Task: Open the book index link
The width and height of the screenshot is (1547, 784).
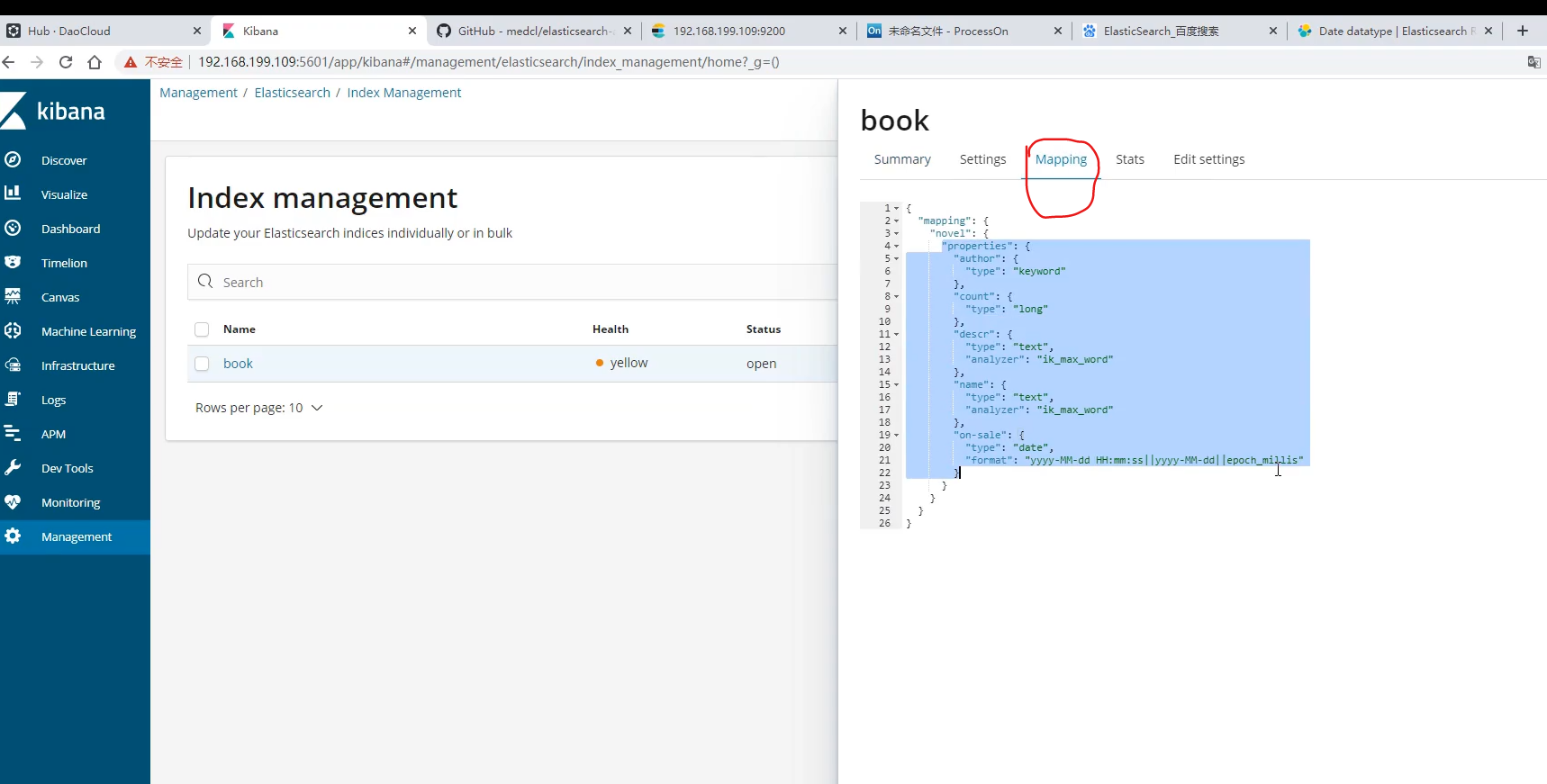Action: [x=238, y=364]
